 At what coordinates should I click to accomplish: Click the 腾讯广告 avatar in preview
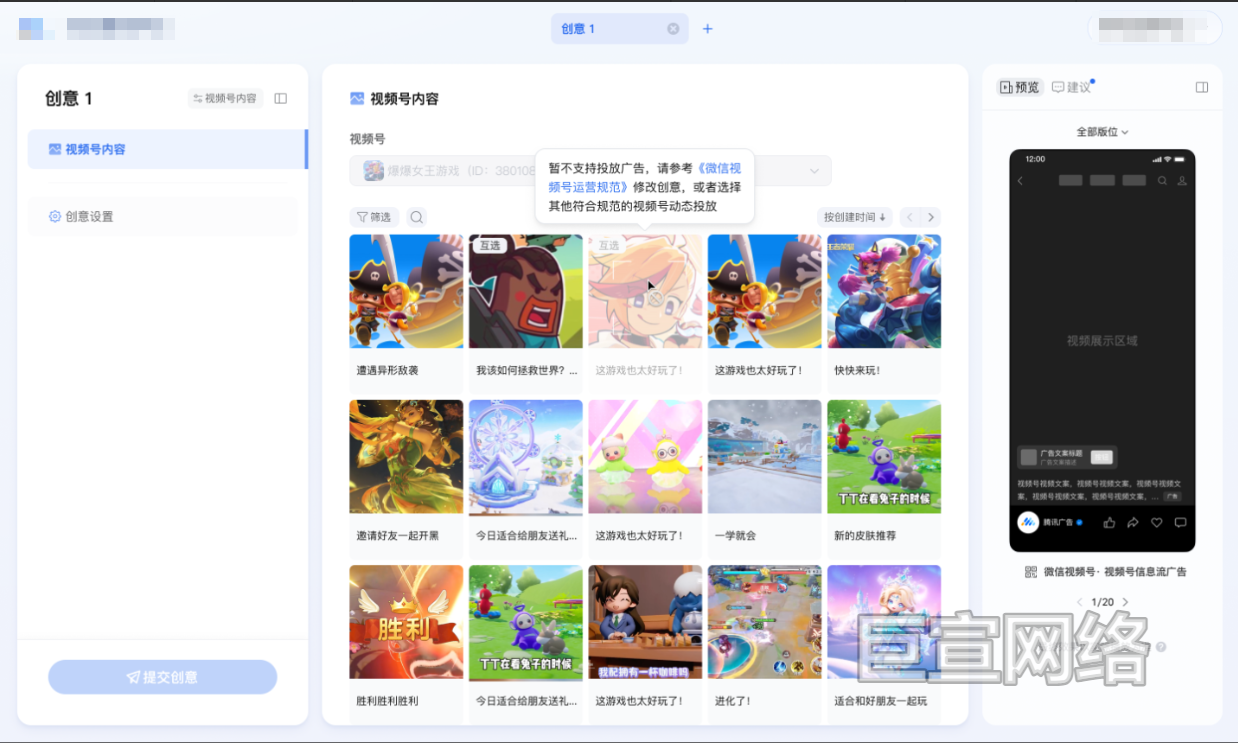[1028, 522]
